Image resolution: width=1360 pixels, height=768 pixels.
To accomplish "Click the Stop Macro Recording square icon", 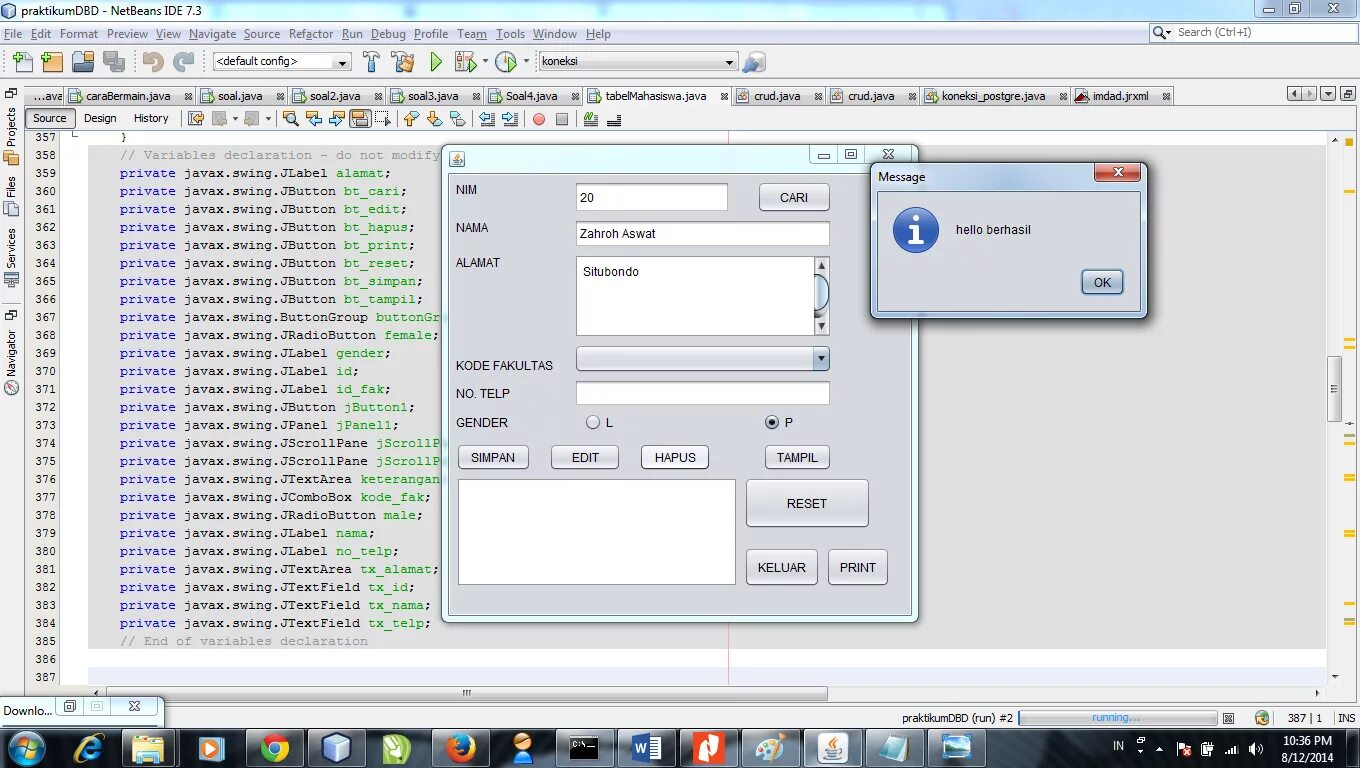I will 562,119.
